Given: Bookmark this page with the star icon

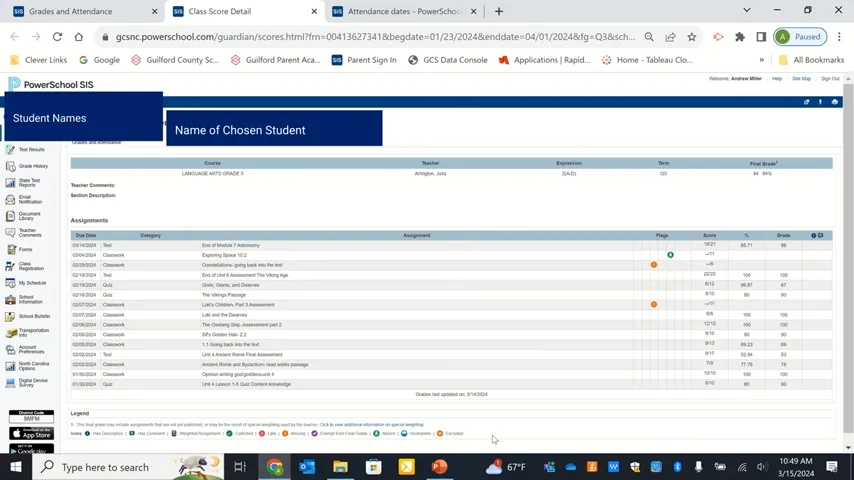Looking at the screenshot, I should (692, 37).
